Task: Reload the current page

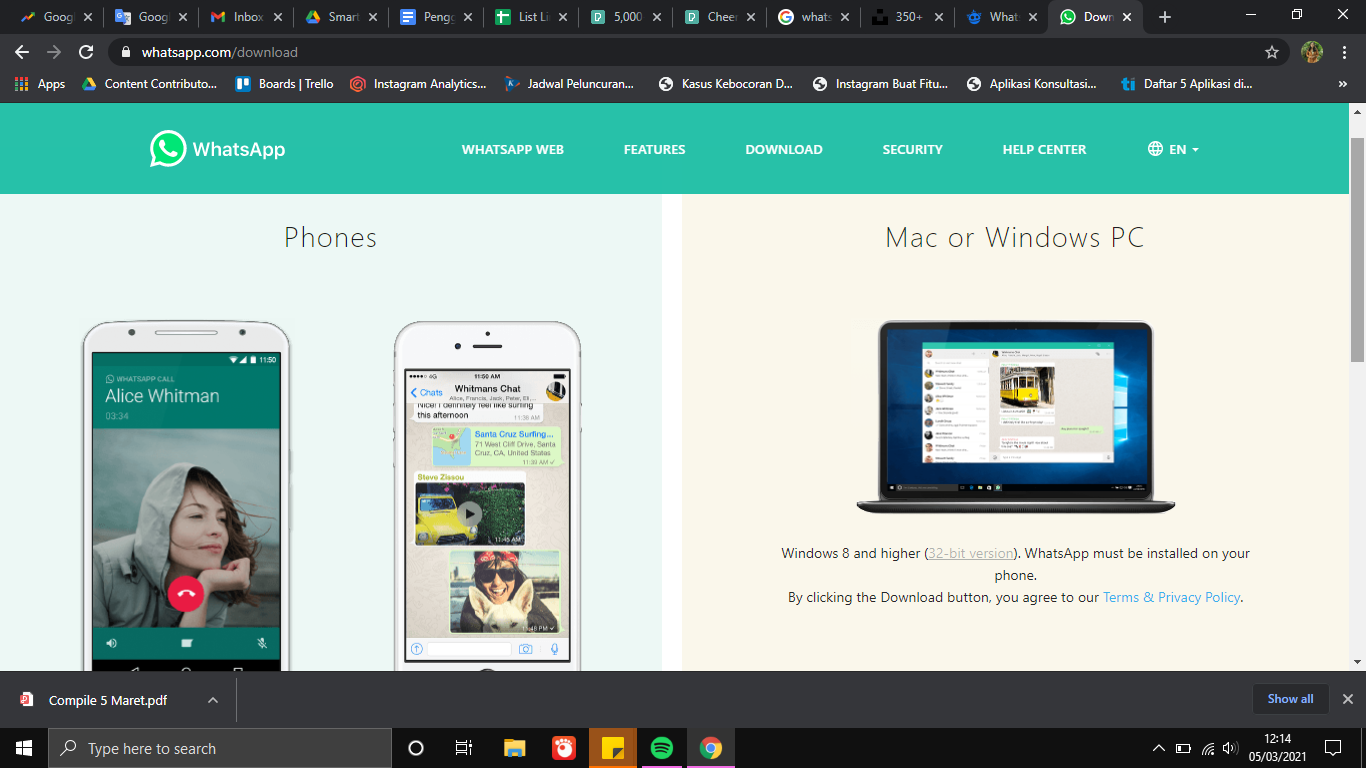Action: [x=86, y=52]
